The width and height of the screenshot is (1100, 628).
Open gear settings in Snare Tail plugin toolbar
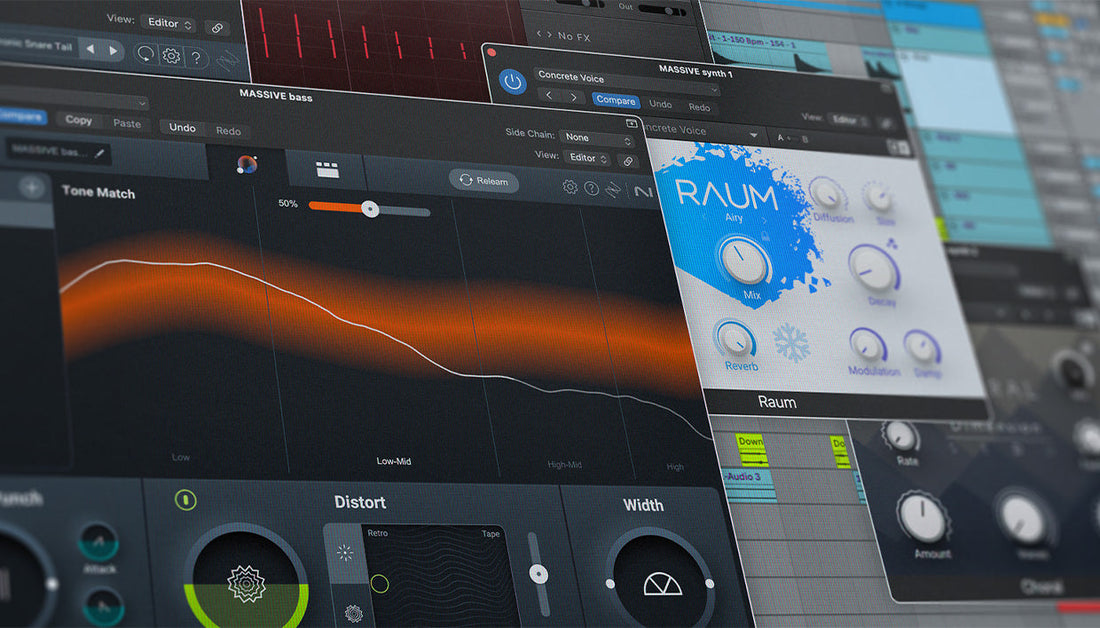click(x=171, y=55)
